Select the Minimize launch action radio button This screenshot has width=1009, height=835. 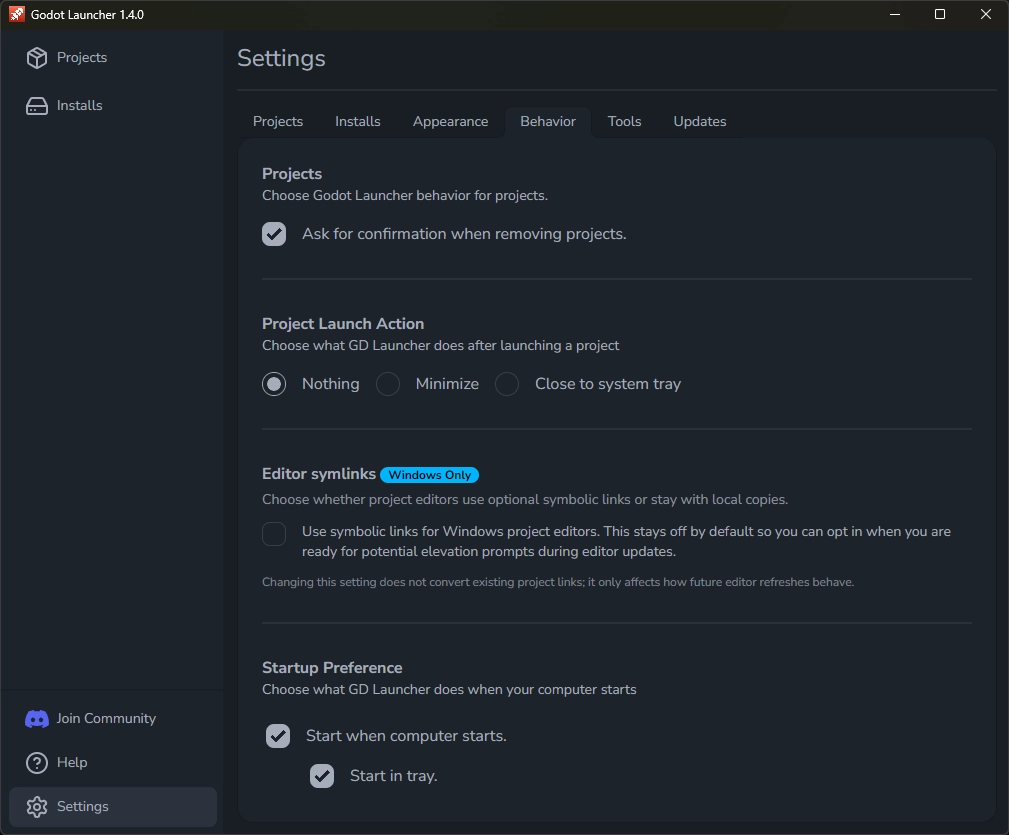(x=388, y=384)
